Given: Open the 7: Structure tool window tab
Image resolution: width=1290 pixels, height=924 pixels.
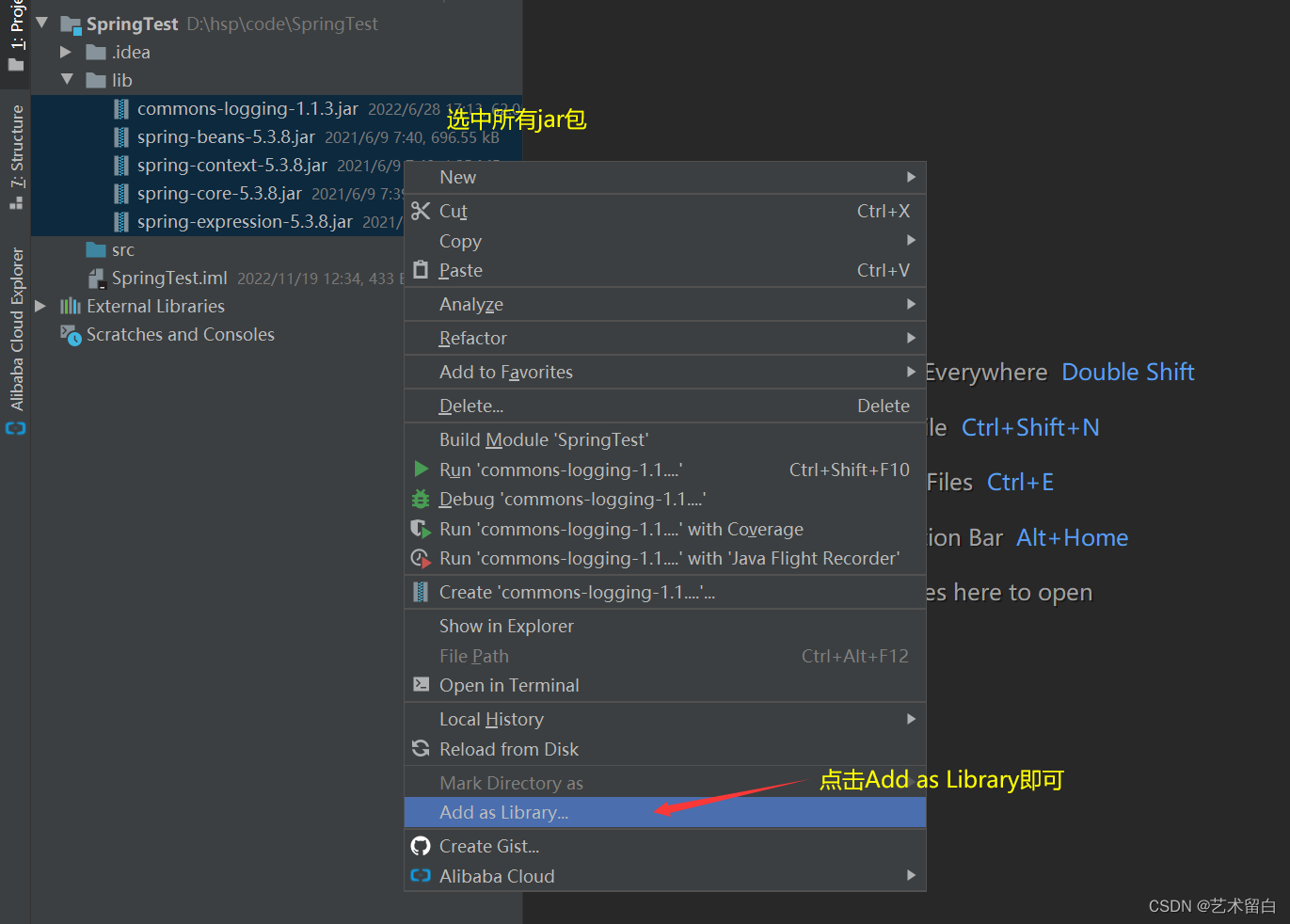Looking at the screenshot, I should pos(16,157).
